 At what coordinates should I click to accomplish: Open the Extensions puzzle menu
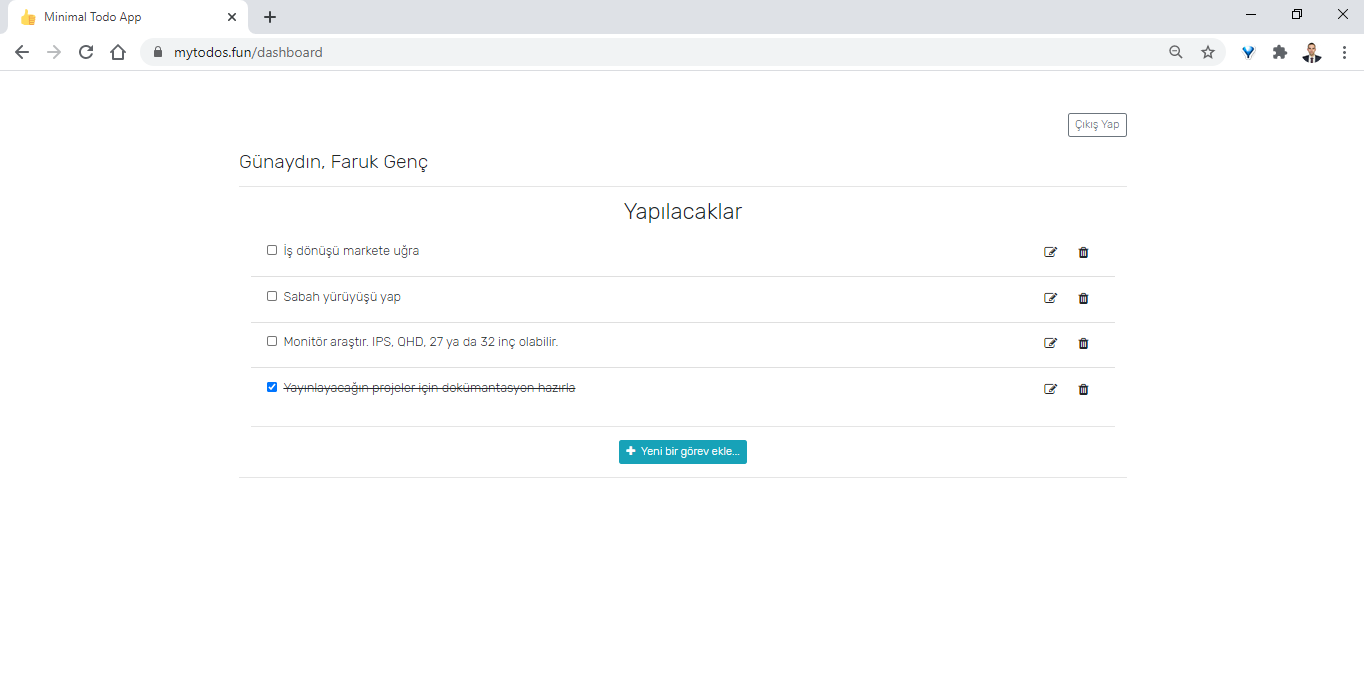coord(1280,52)
